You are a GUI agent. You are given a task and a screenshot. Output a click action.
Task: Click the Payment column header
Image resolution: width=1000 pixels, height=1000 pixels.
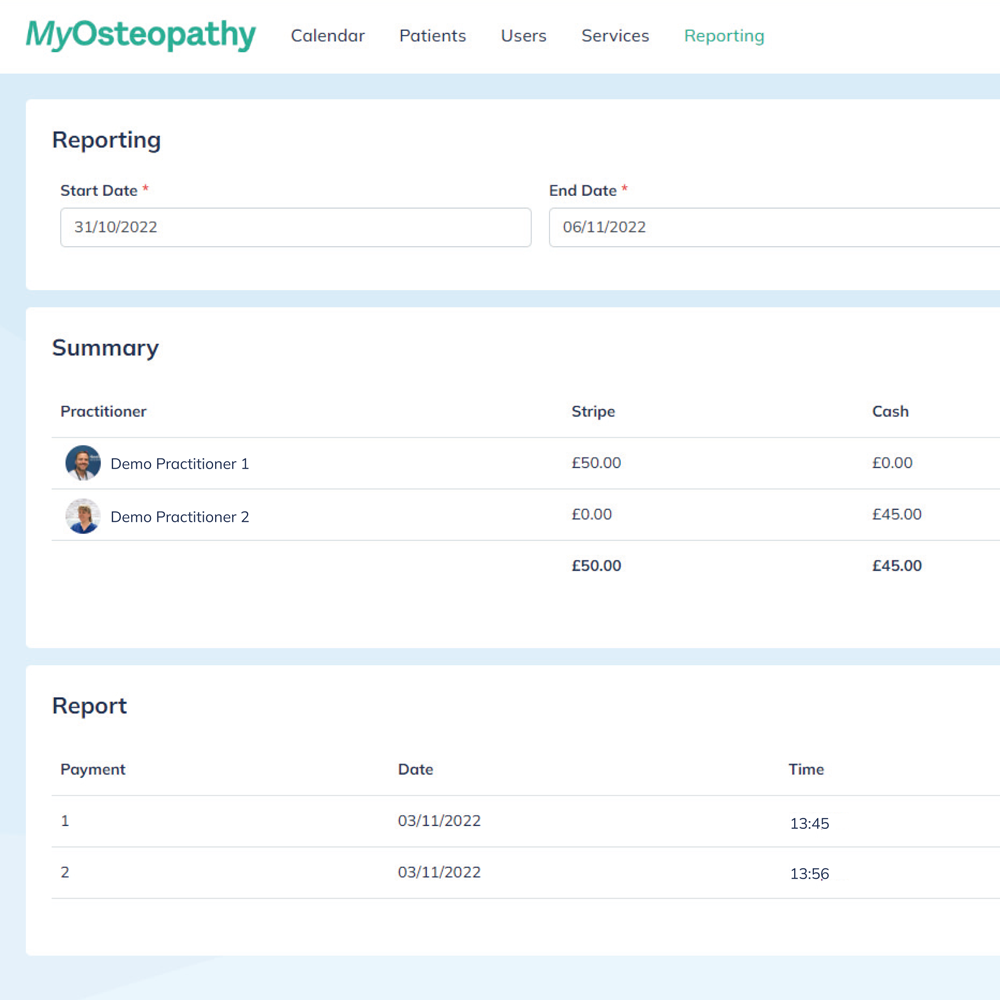pos(93,770)
